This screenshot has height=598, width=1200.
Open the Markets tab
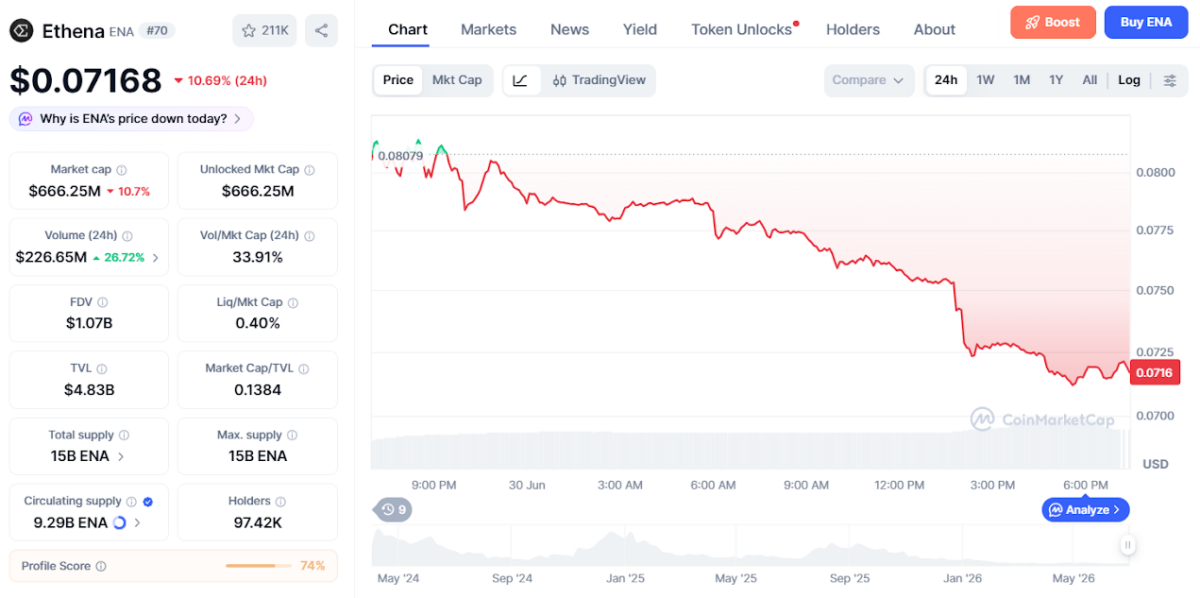pos(489,29)
